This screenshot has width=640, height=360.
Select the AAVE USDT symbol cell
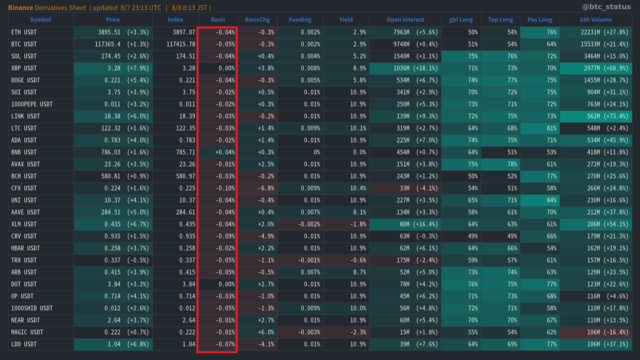pyautogui.click(x=41, y=212)
